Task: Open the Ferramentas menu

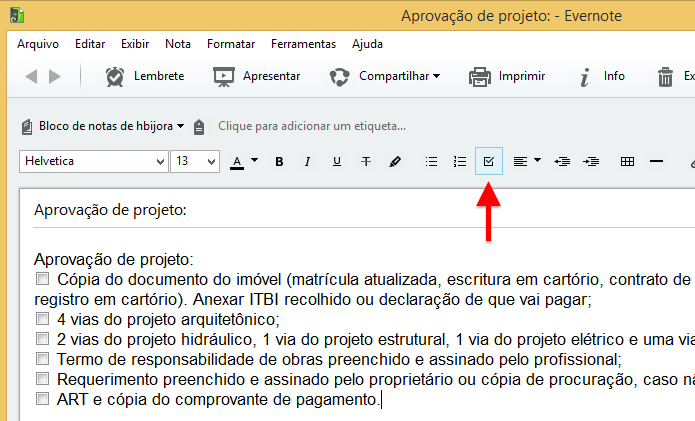Action: tap(304, 44)
